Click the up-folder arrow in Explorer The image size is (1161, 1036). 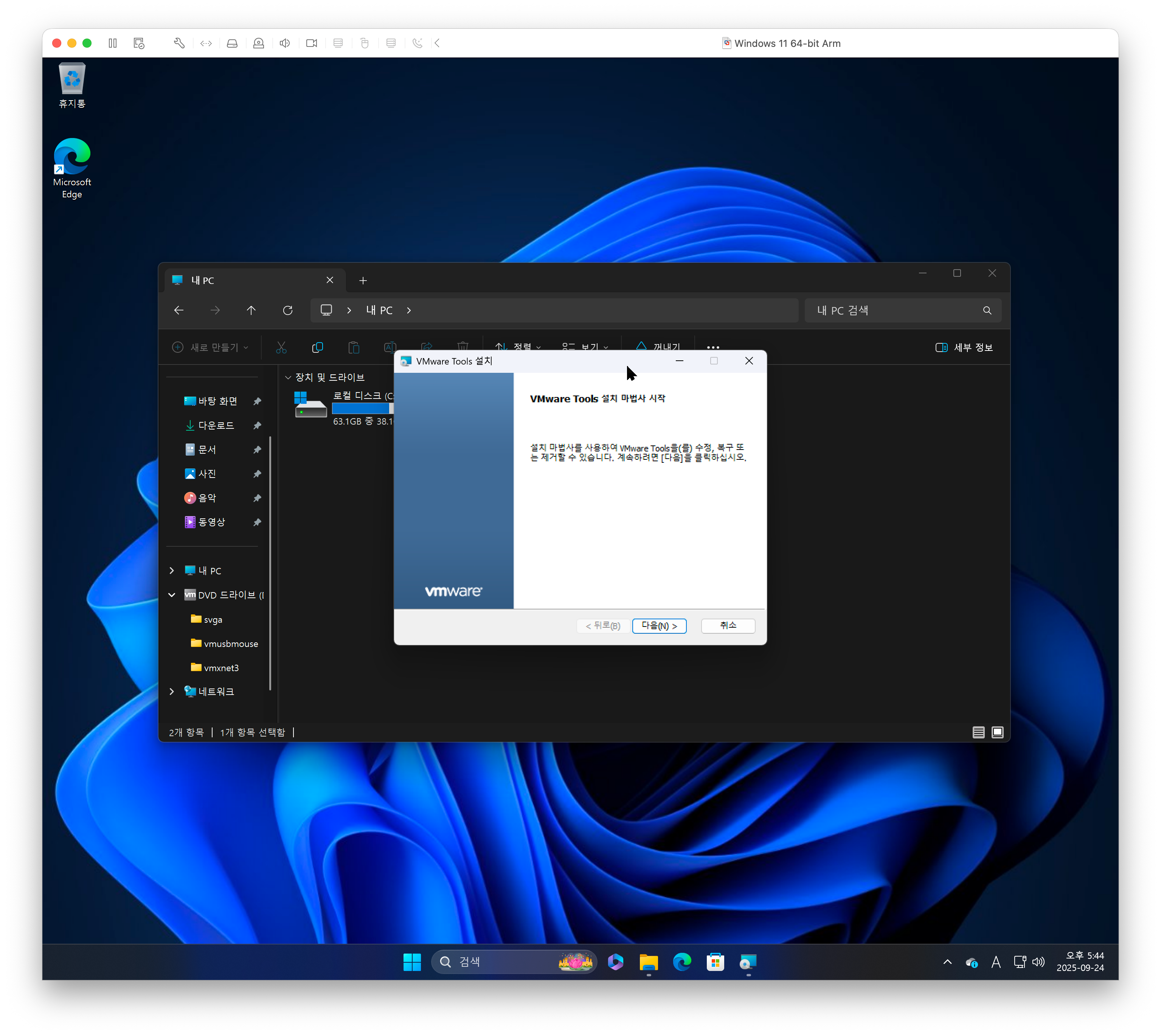(251, 310)
